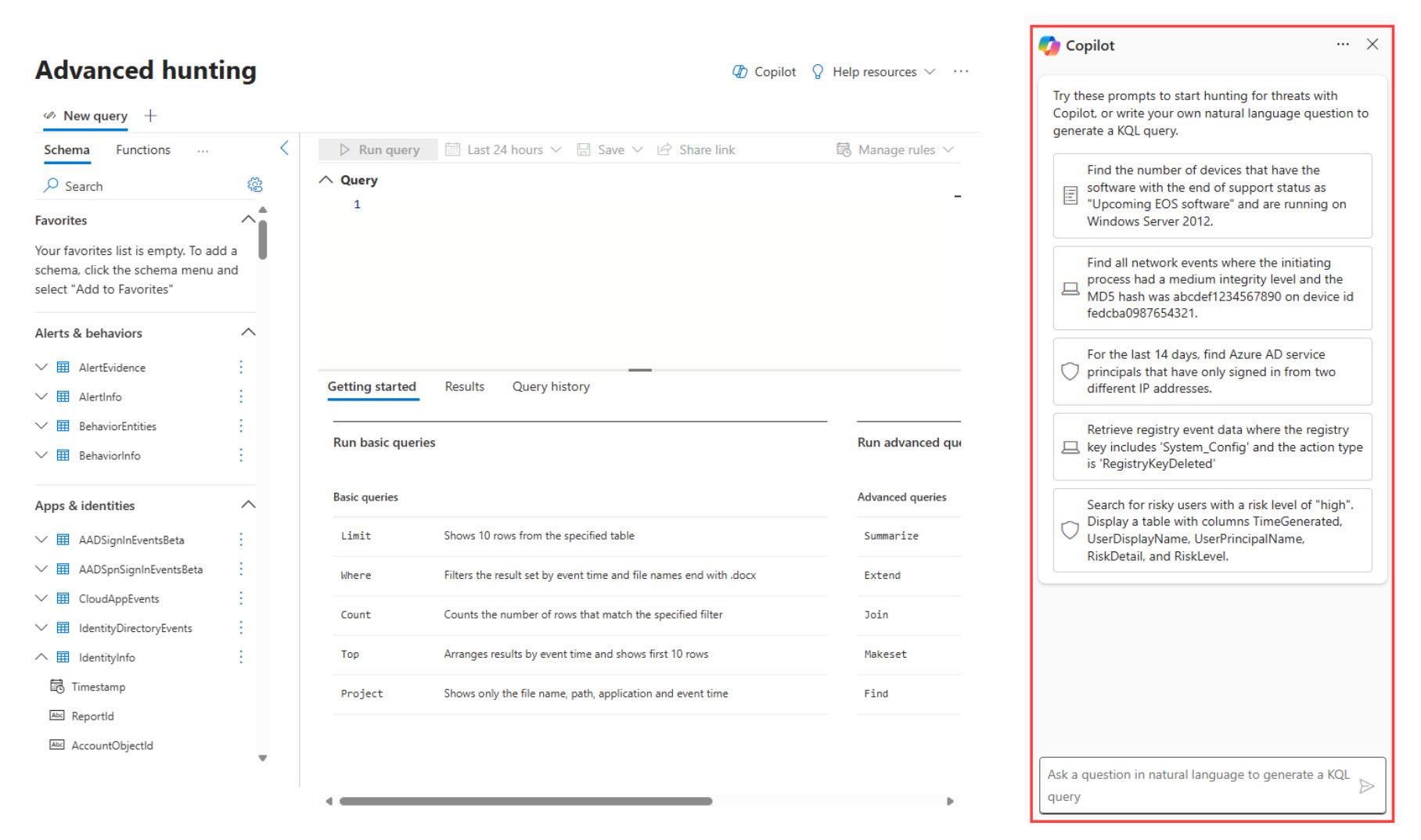
Task: Click the schema settings gear icon
Action: click(x=254, y=185)
